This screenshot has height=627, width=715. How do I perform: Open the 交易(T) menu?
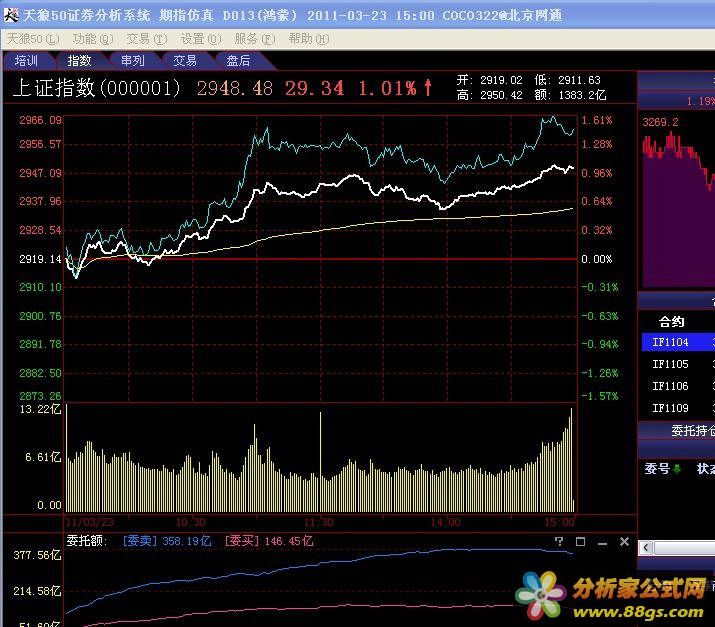(x=146, y=39)
